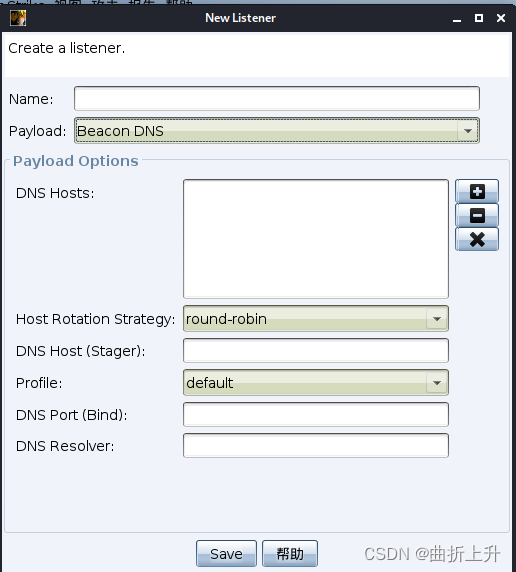This screenshot has height=572, width=516.
Task: Click the Payload Options group heading
Action: 76,161
